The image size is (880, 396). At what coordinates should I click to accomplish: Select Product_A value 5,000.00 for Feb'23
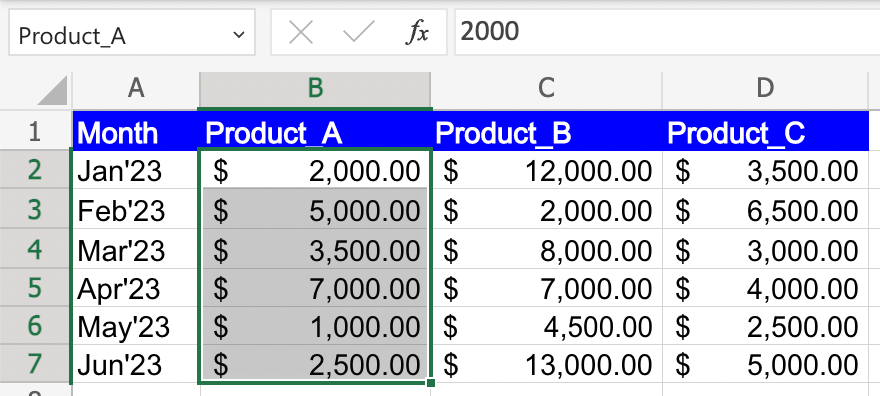[x=315, y=209]
